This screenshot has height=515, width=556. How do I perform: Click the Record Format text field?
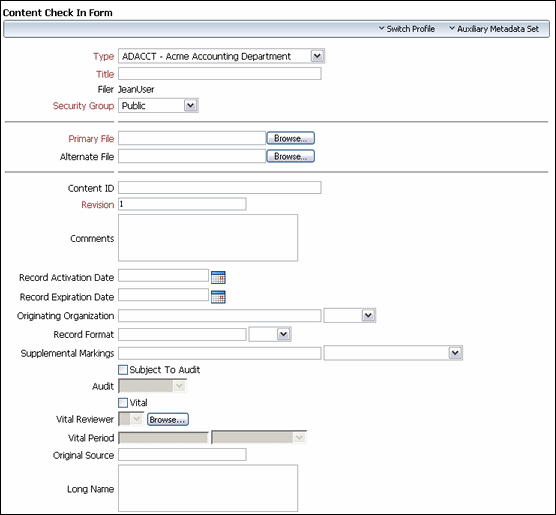pyautogui.click(x=182, y=334)
